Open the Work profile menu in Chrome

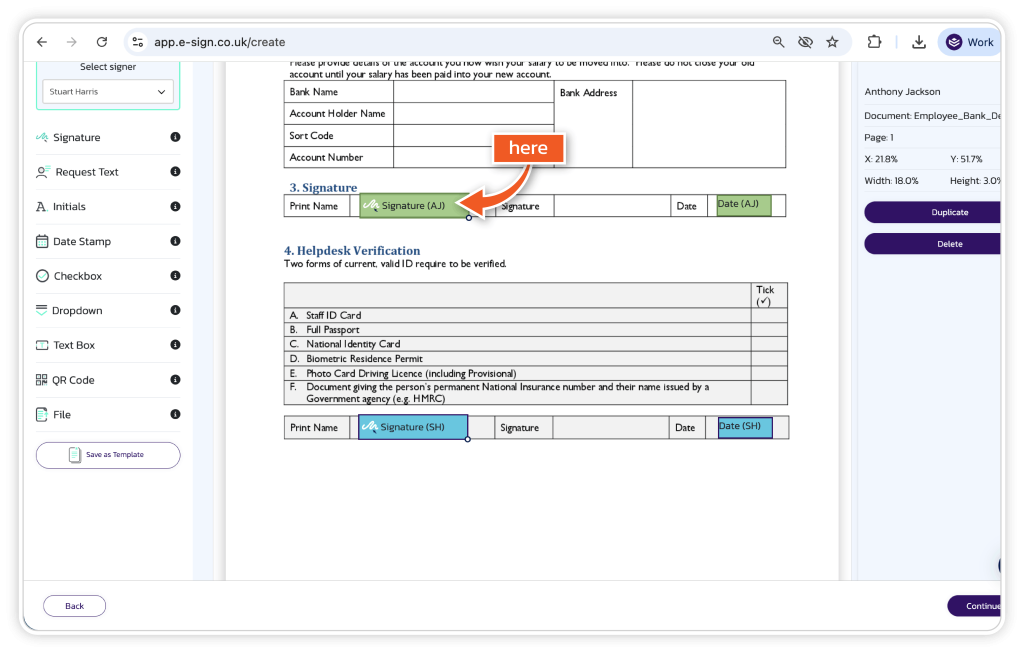(970, 42)
